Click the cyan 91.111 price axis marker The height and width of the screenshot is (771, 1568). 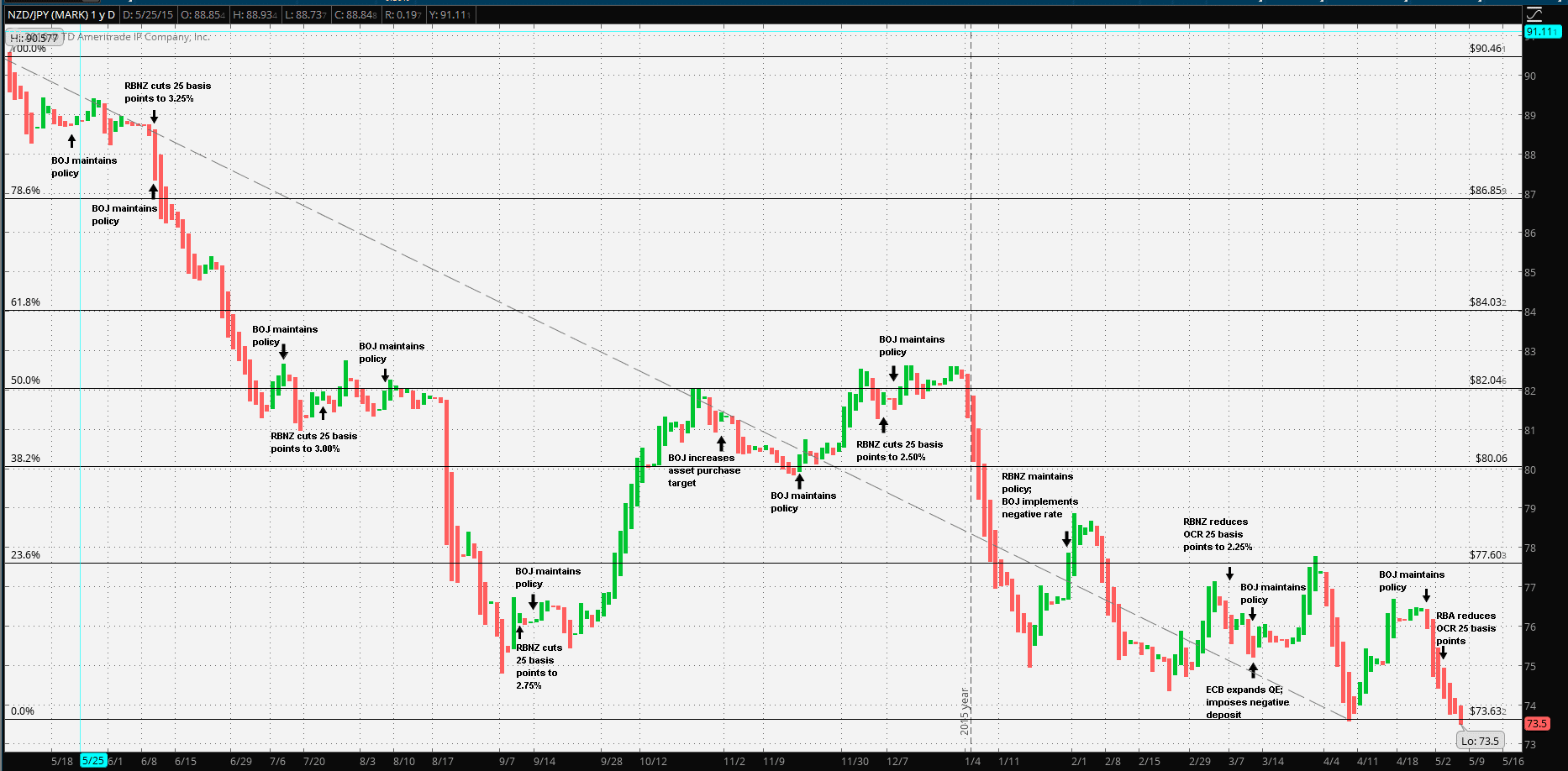(x=1542, y=32)
